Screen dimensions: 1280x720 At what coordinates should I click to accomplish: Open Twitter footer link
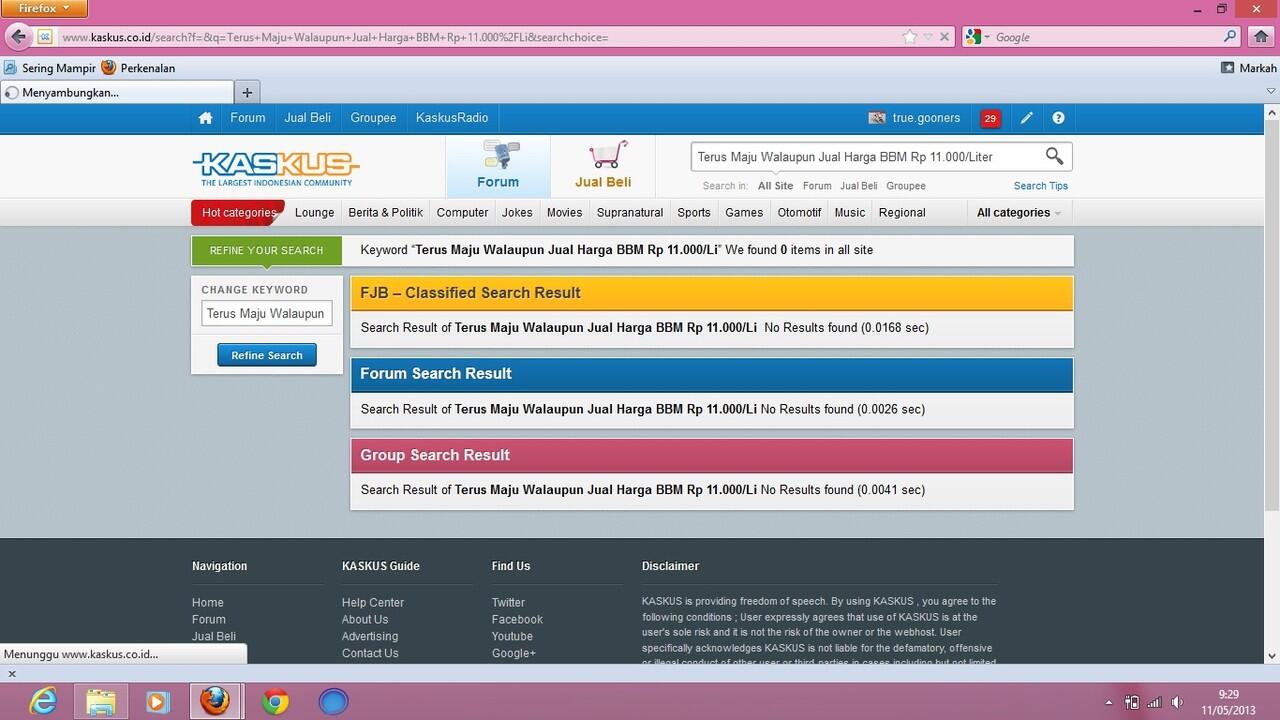click(508, 603)
